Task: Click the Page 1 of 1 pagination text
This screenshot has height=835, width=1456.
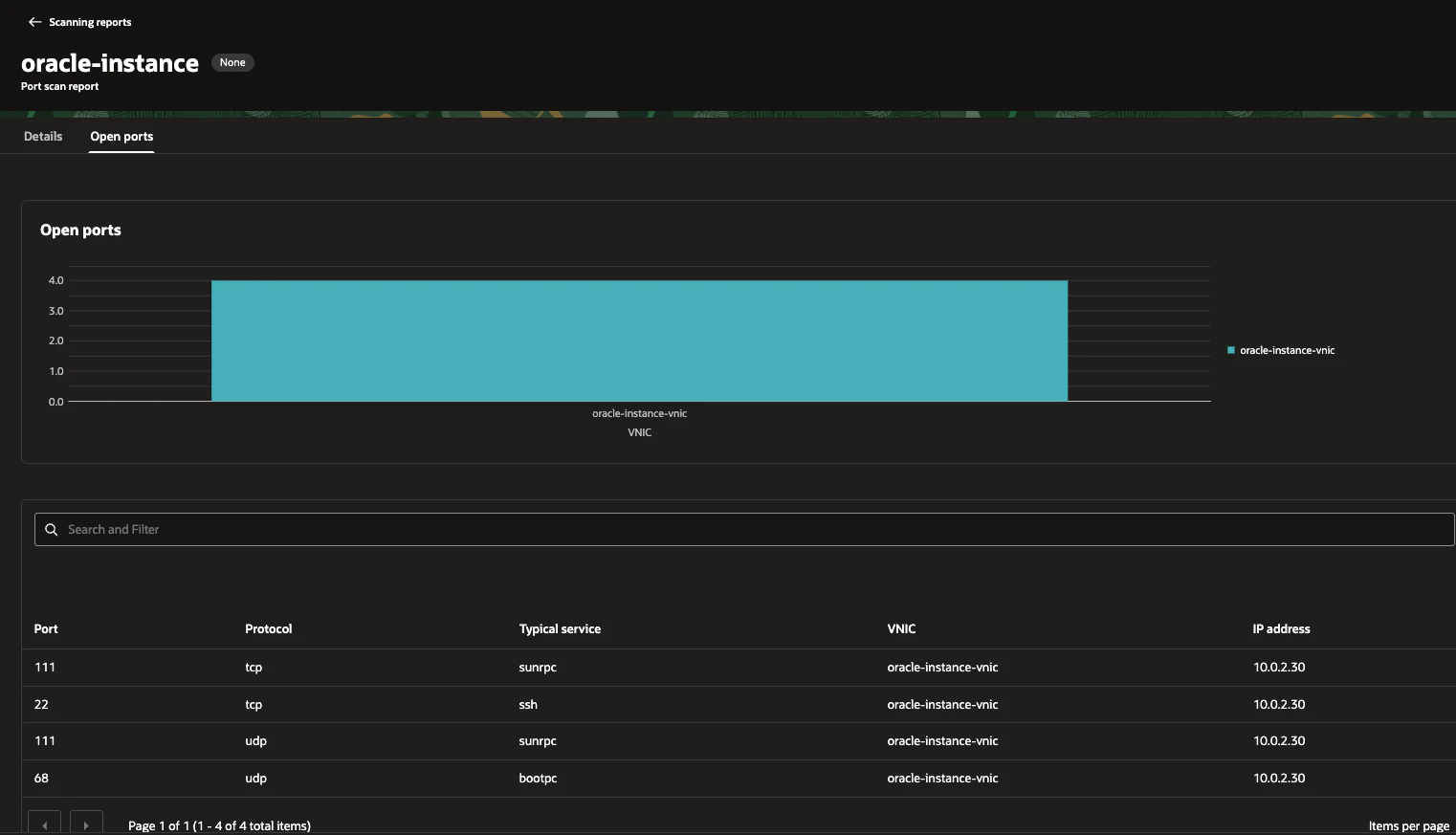Action: [x=219, y=825]
